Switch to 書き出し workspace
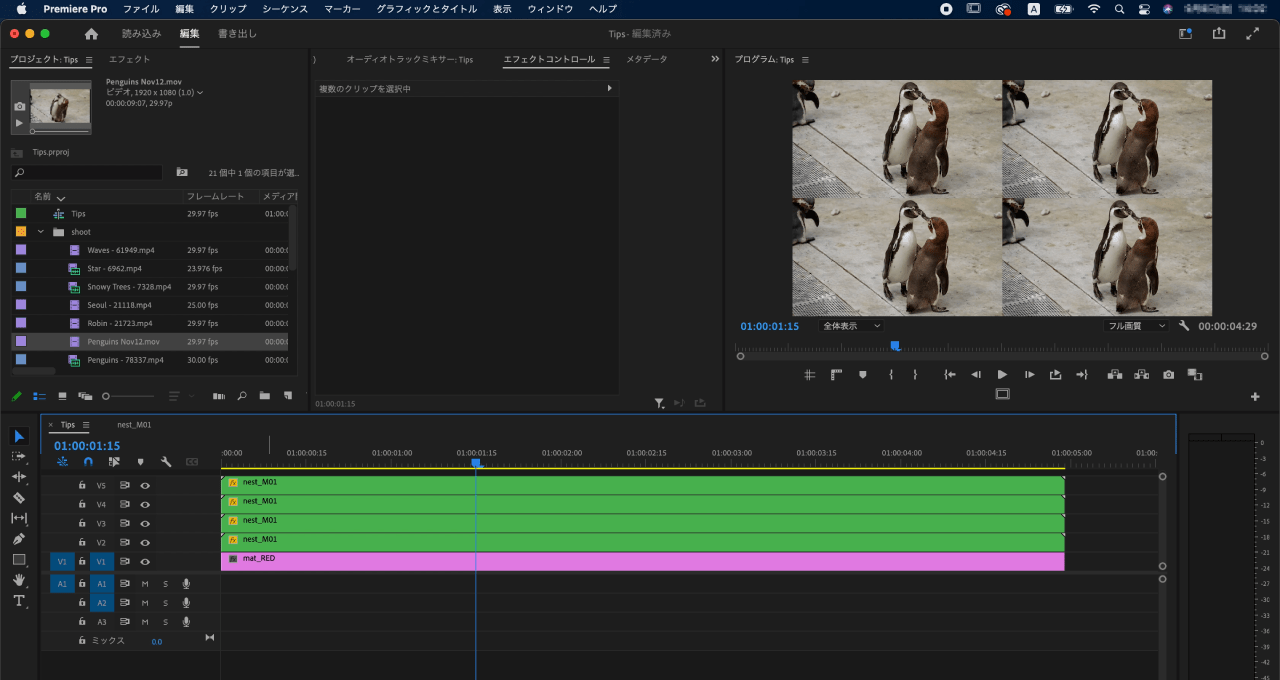Image resolution: width=1280 pixels, height=680 pixels. click(237, 33)
